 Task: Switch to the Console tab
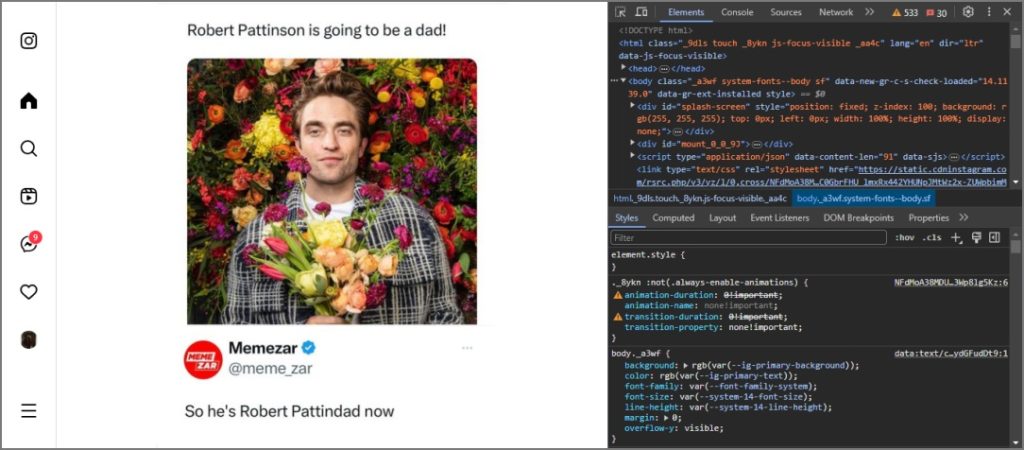(737, 12)
